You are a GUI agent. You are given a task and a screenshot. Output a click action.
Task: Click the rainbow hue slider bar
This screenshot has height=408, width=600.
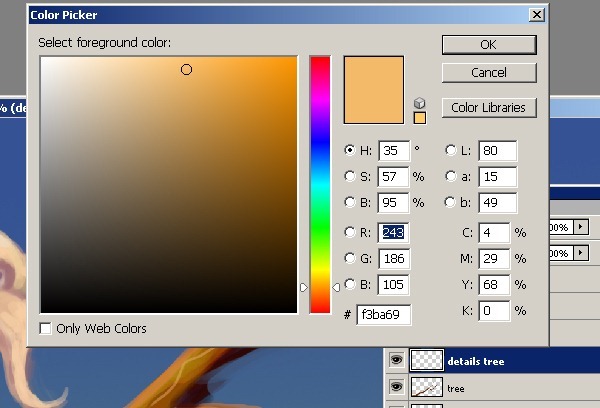click(x=320, y=180)
